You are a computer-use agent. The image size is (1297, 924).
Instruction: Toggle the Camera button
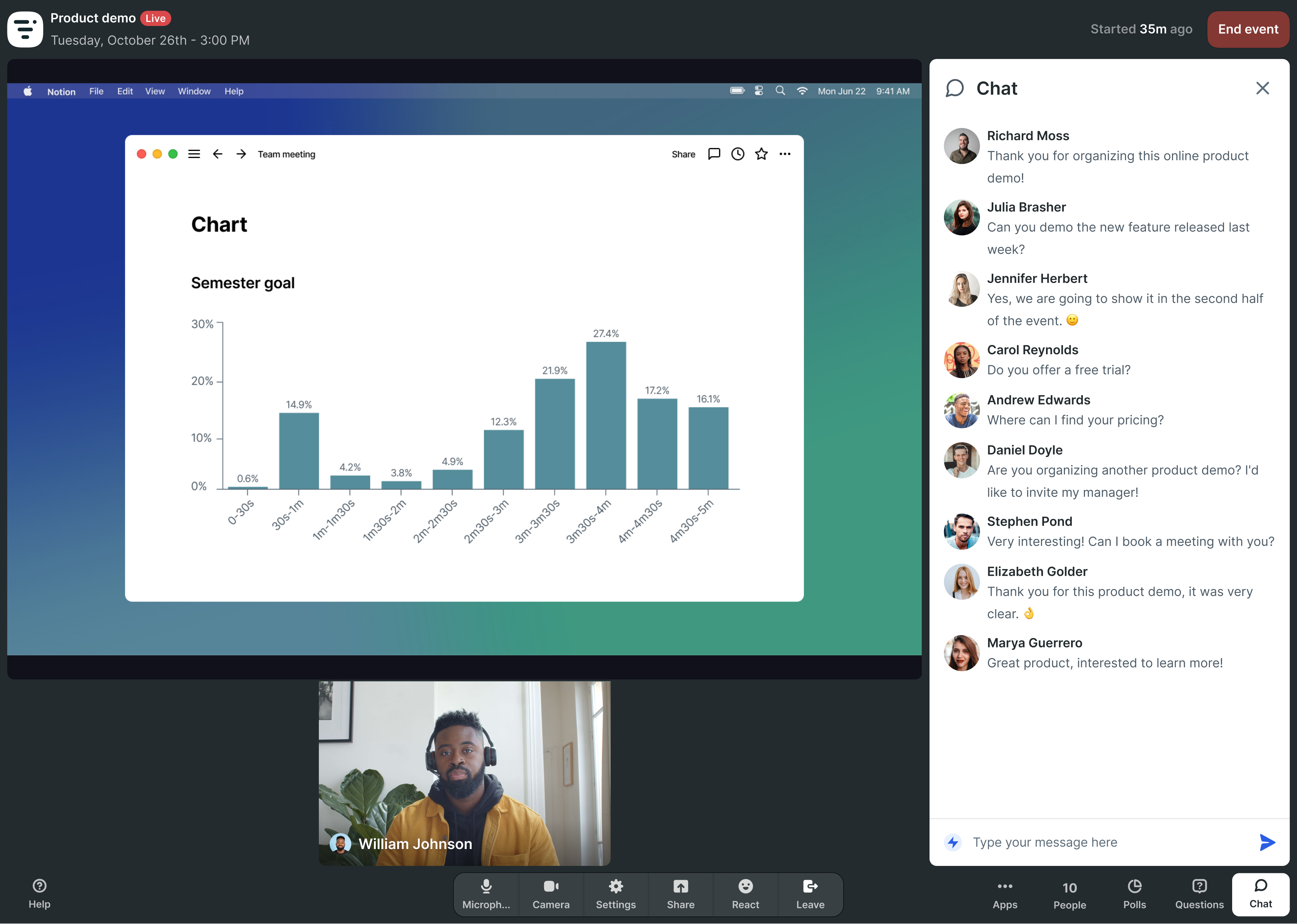[x=551, y=894]
